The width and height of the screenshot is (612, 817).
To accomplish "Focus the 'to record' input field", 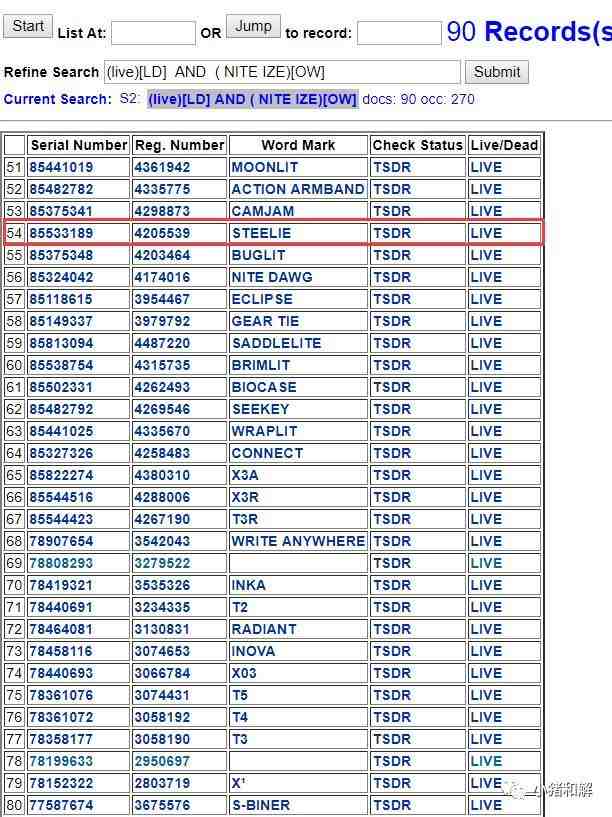I will click(399, 33).
